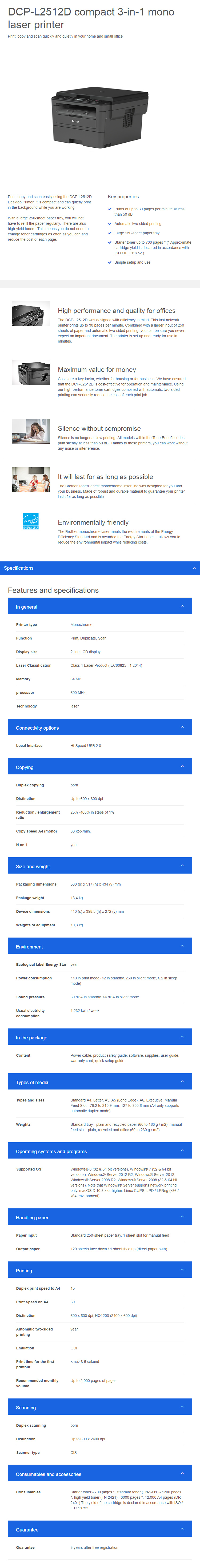
Task: Collapse the Size and weight section
Action: [182, 866]
